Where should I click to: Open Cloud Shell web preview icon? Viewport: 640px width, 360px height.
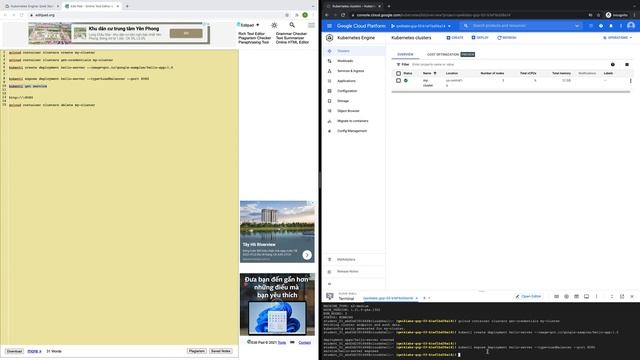click(x=576, y=297)
